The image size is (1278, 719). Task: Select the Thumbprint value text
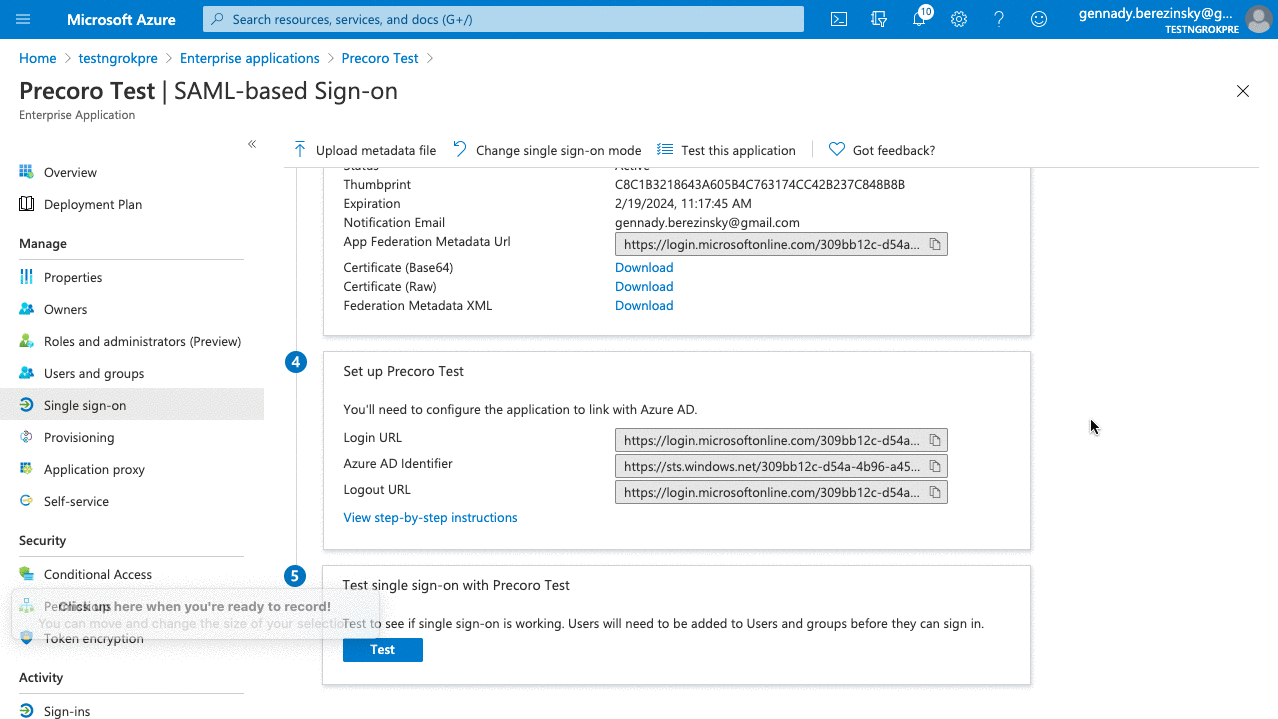[x=760, y=184]
